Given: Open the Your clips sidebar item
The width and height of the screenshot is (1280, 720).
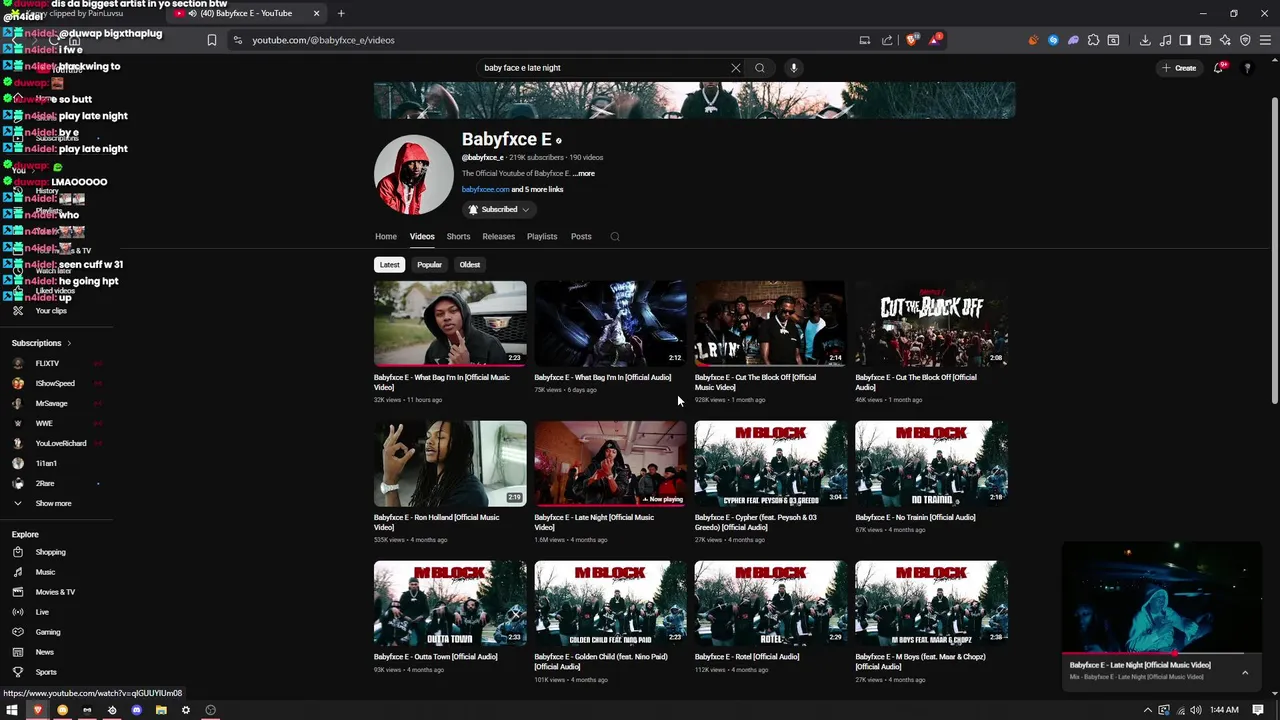Looking at the screenshot, I should coord(50,311).
